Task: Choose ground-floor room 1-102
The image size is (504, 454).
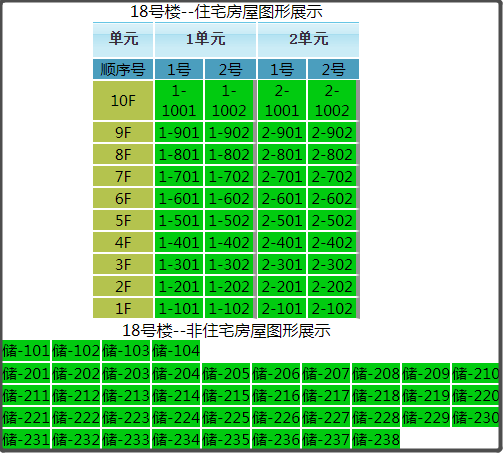Action: coord(229,308)
